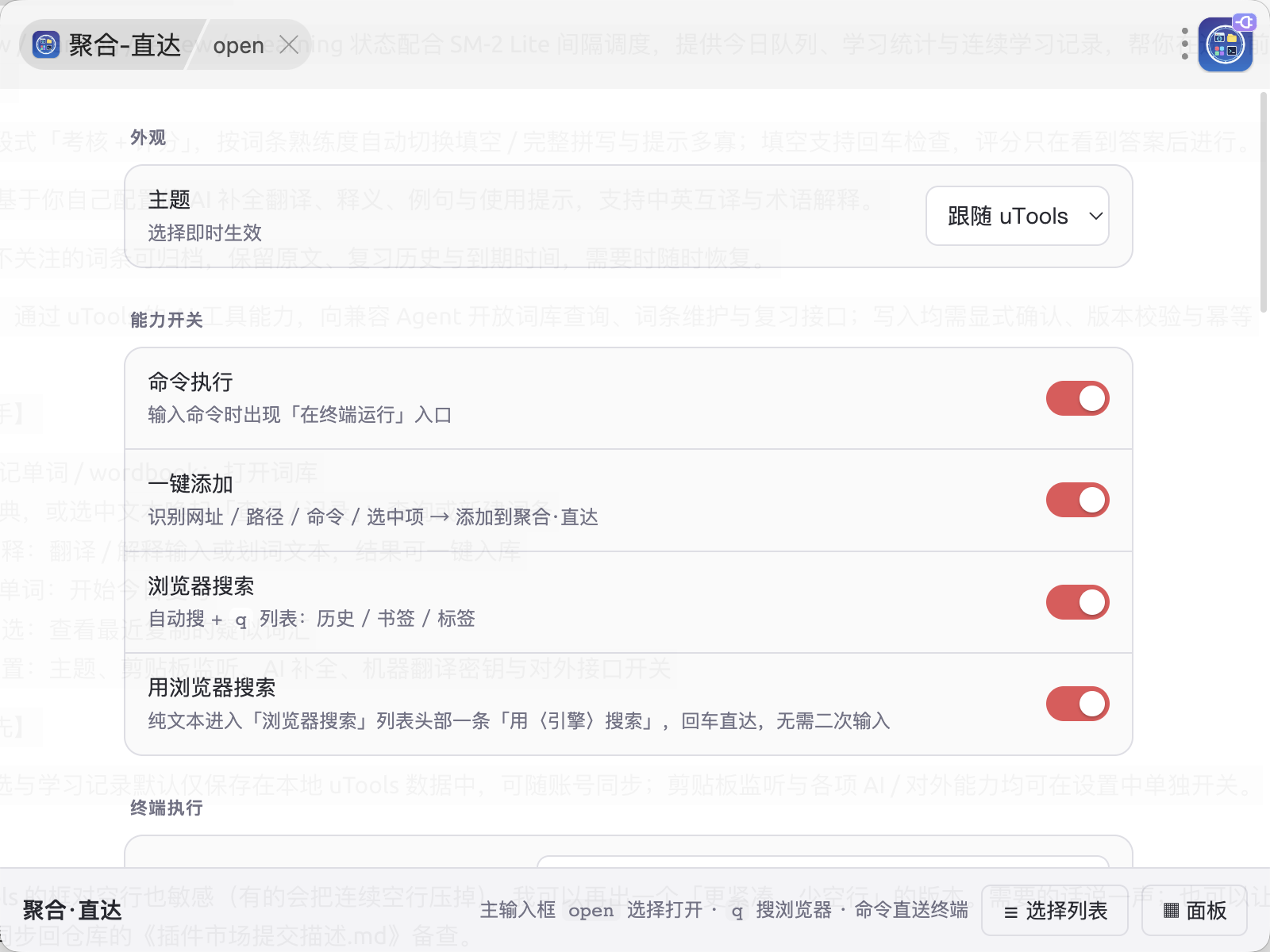
Task: Click the vertical scrollbar on the right
Action: click(1264, 202)
